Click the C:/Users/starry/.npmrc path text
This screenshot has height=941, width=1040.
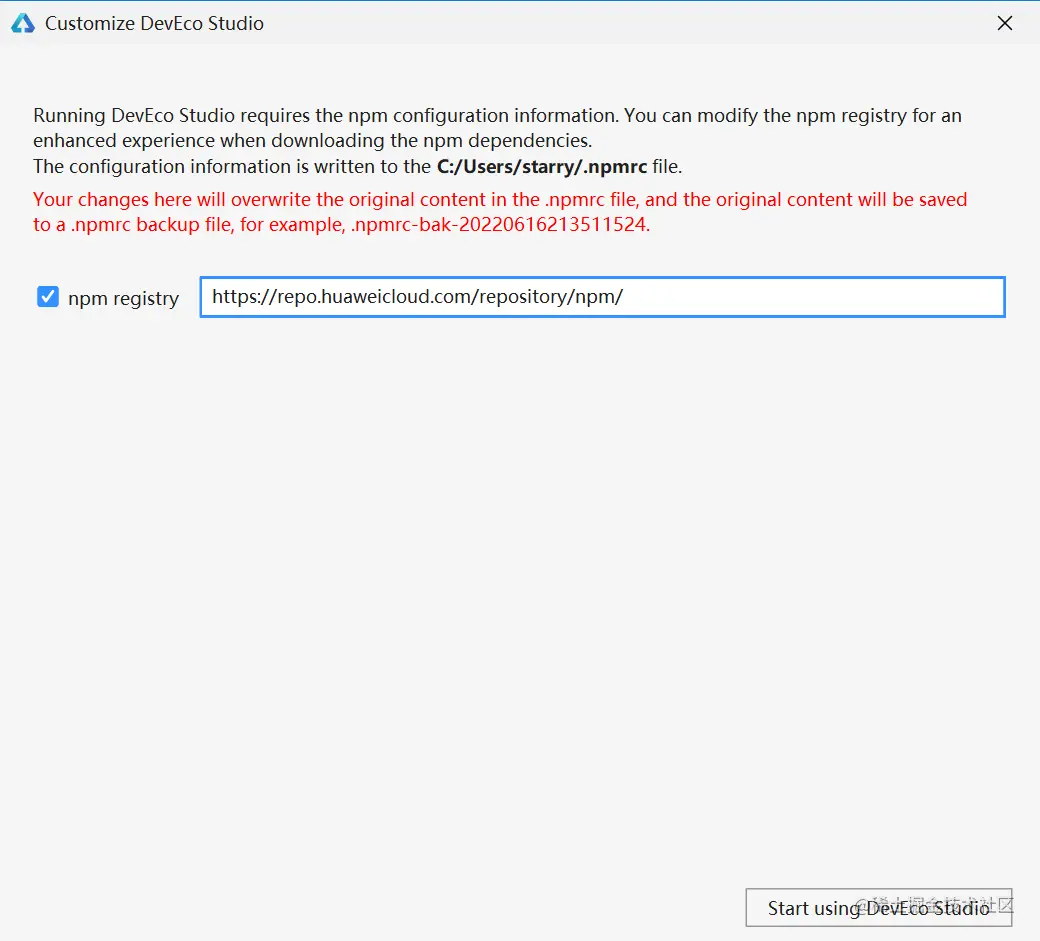click(542, 166)
